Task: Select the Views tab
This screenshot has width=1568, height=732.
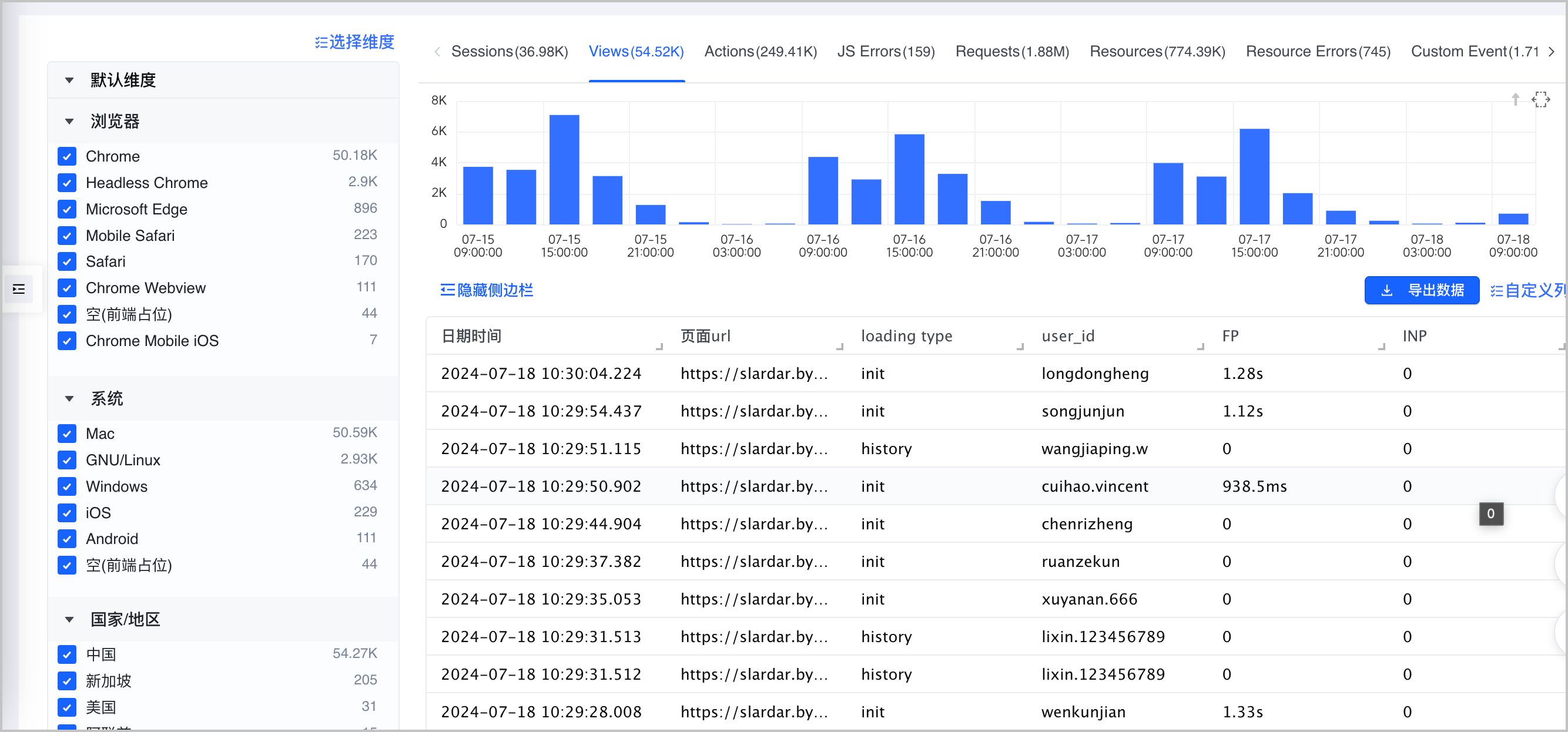Action: 636,52
